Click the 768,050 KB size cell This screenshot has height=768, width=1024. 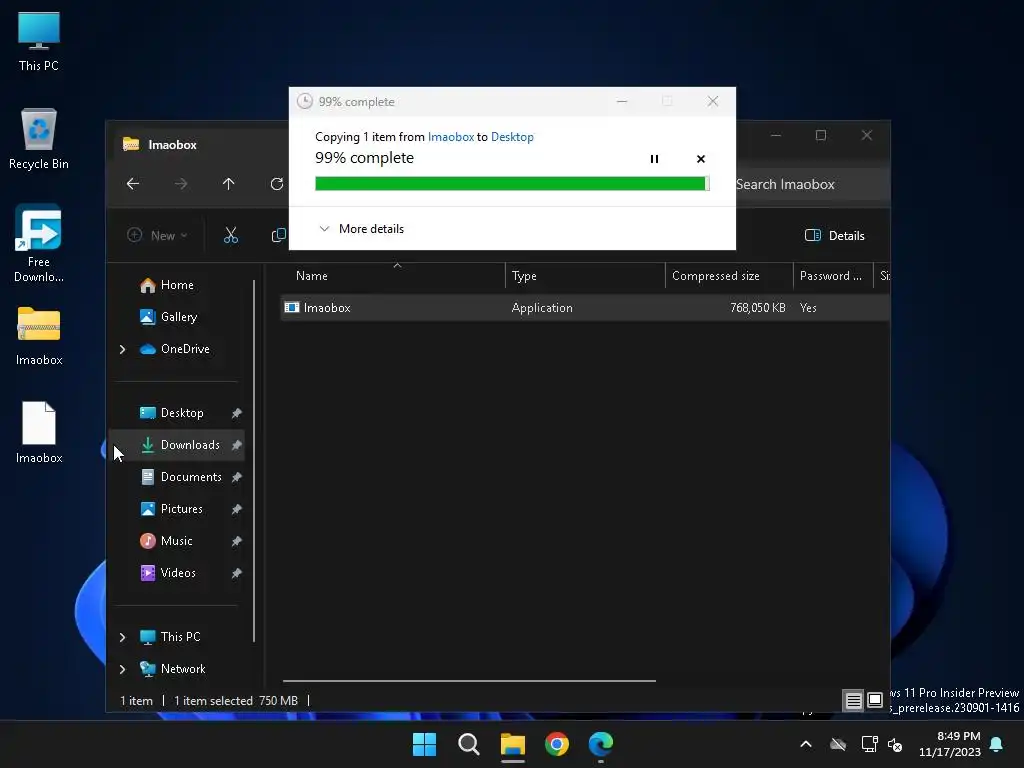(758, 308)
